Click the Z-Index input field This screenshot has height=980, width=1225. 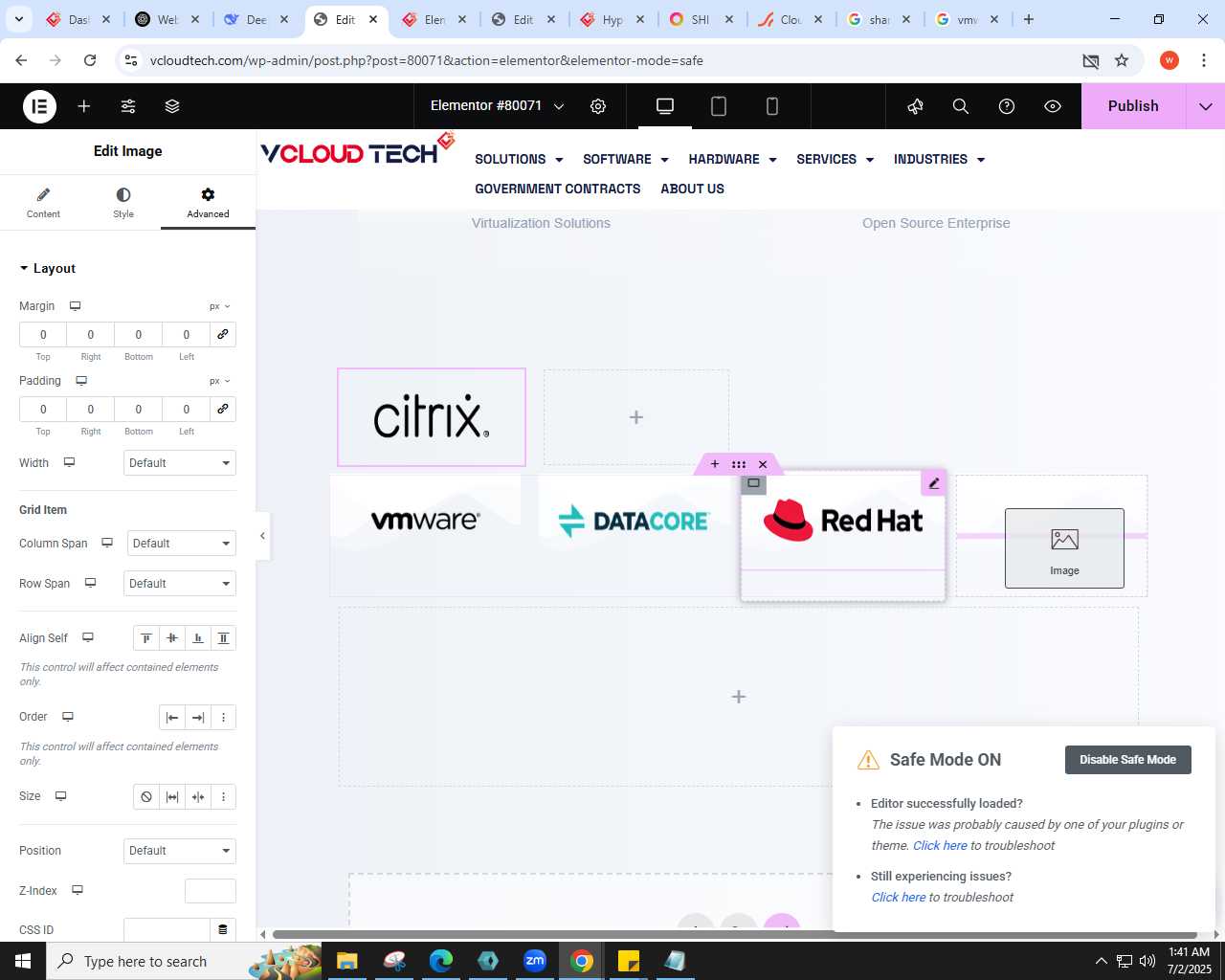[x=211, y=891]
